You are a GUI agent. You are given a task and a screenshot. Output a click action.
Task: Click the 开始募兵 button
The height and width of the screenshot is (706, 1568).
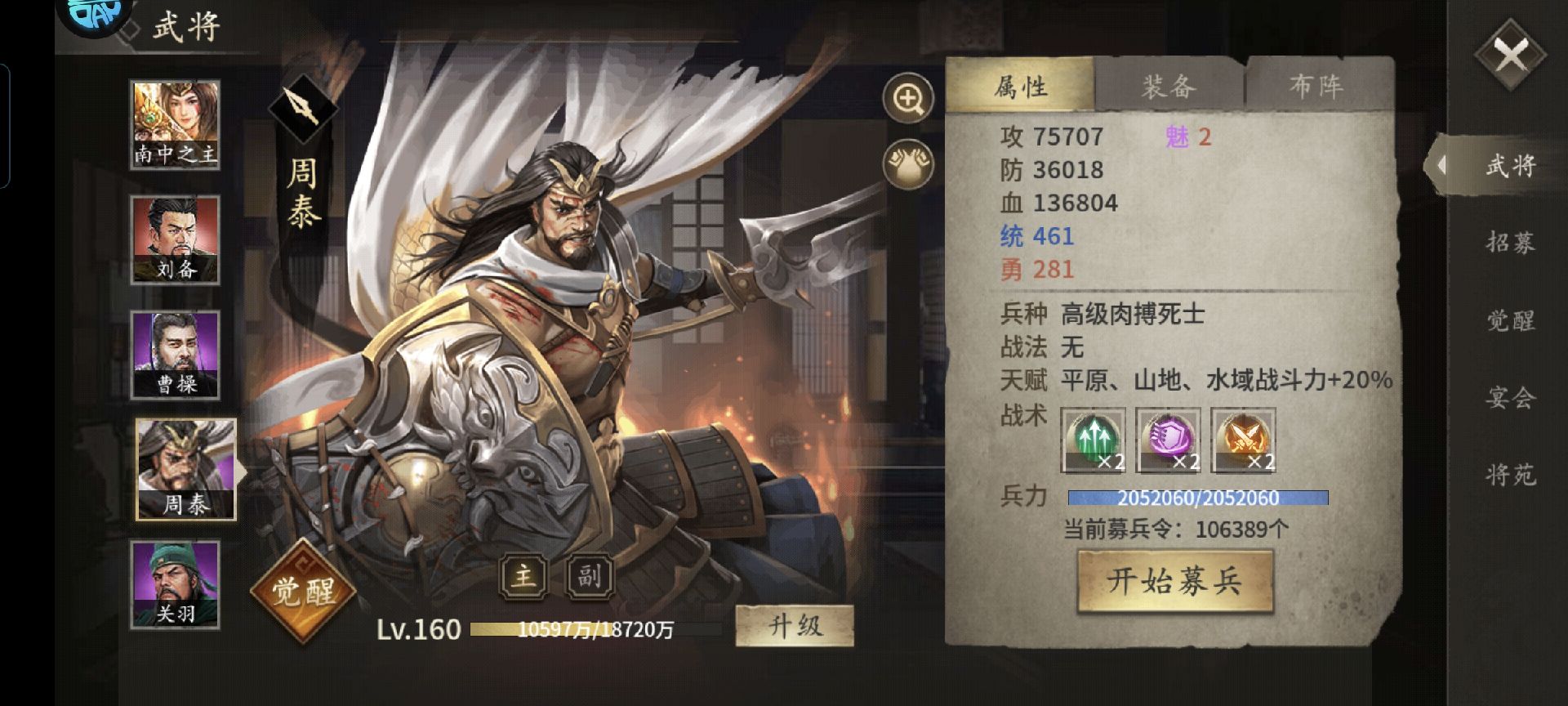1175,582
